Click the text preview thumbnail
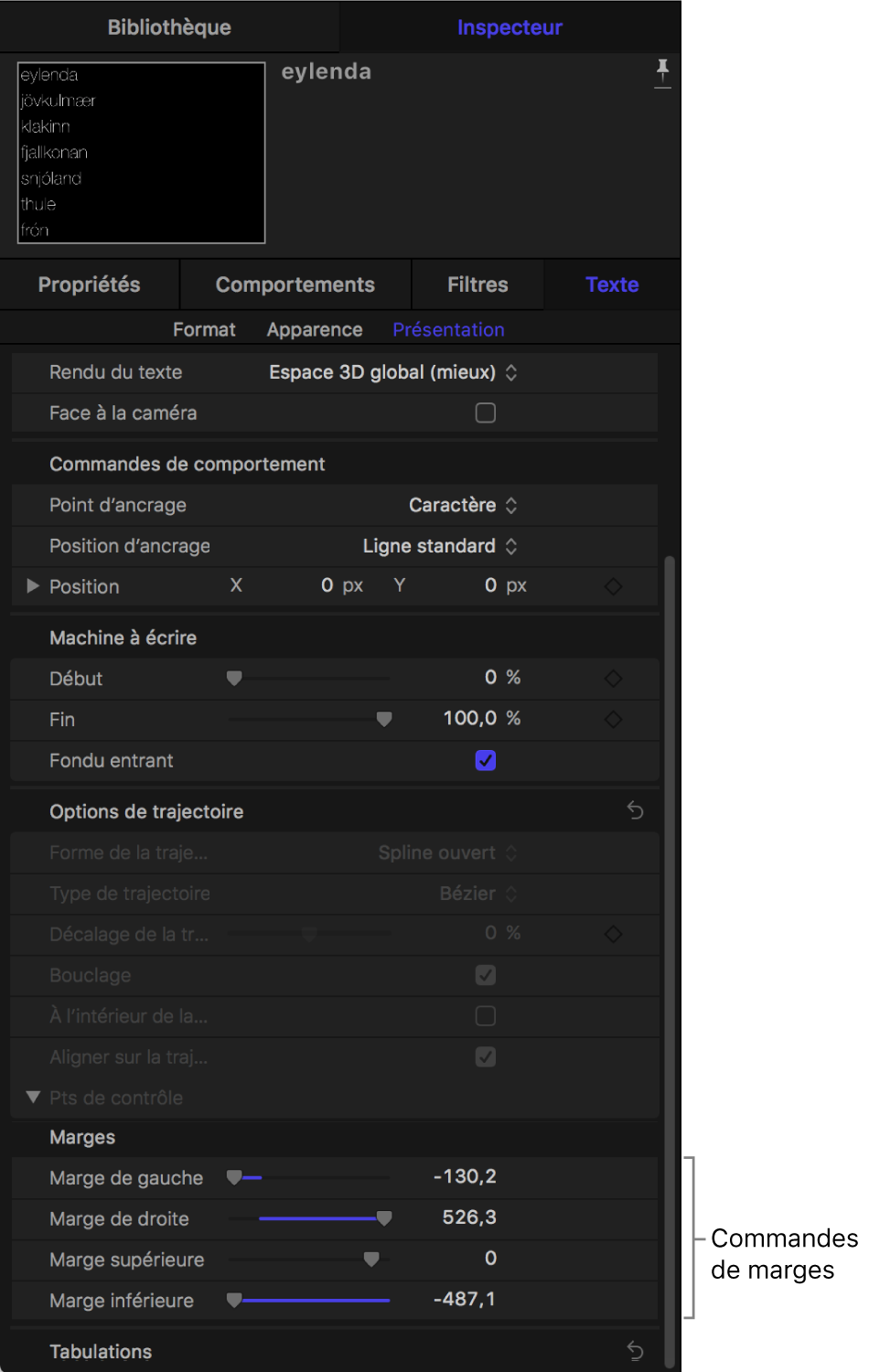Image resolution: width=869 pixels, height=1372 pixels. coord(142,153)
